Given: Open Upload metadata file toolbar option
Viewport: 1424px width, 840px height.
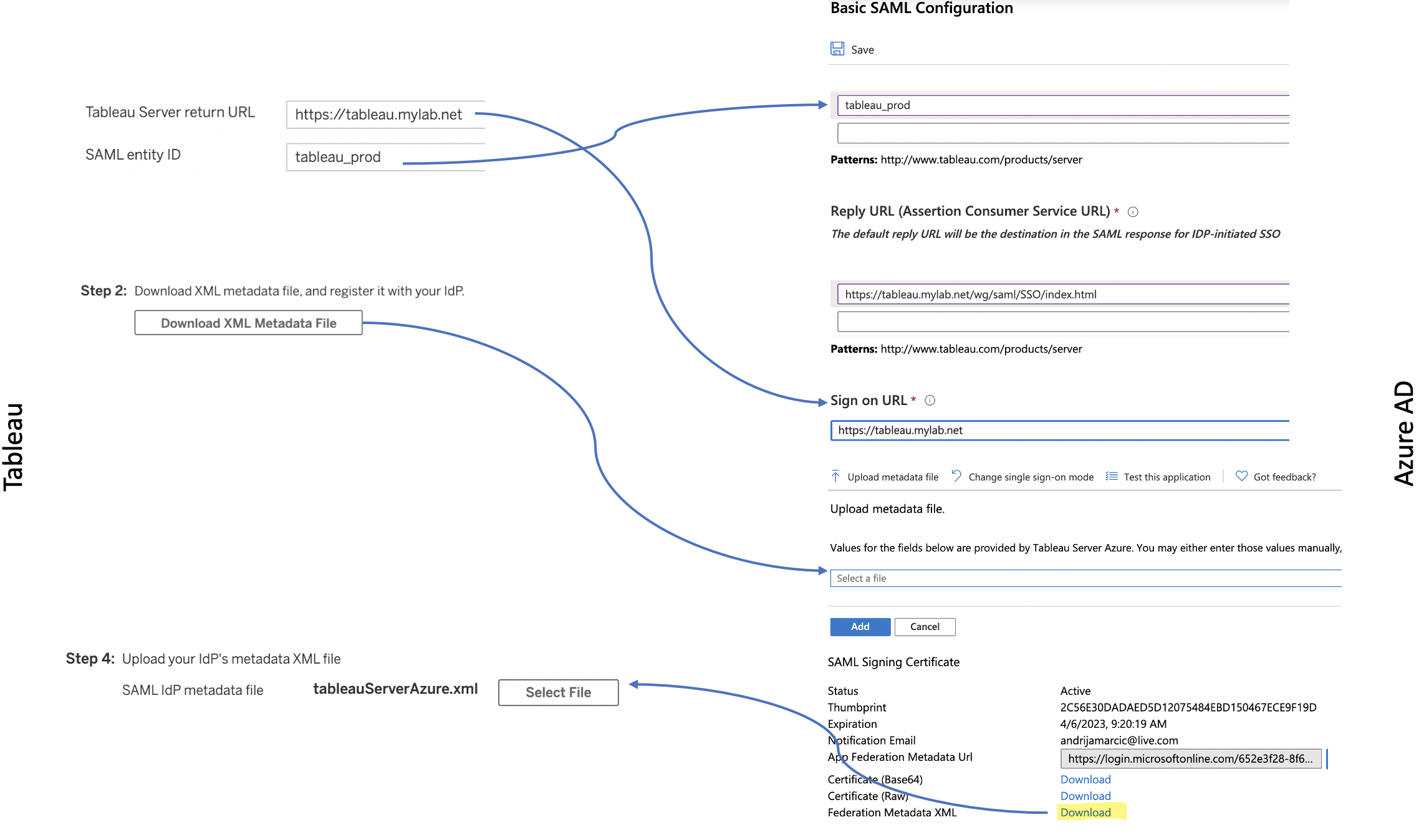Looking at the screenshot, I should (x=892, y=477).
